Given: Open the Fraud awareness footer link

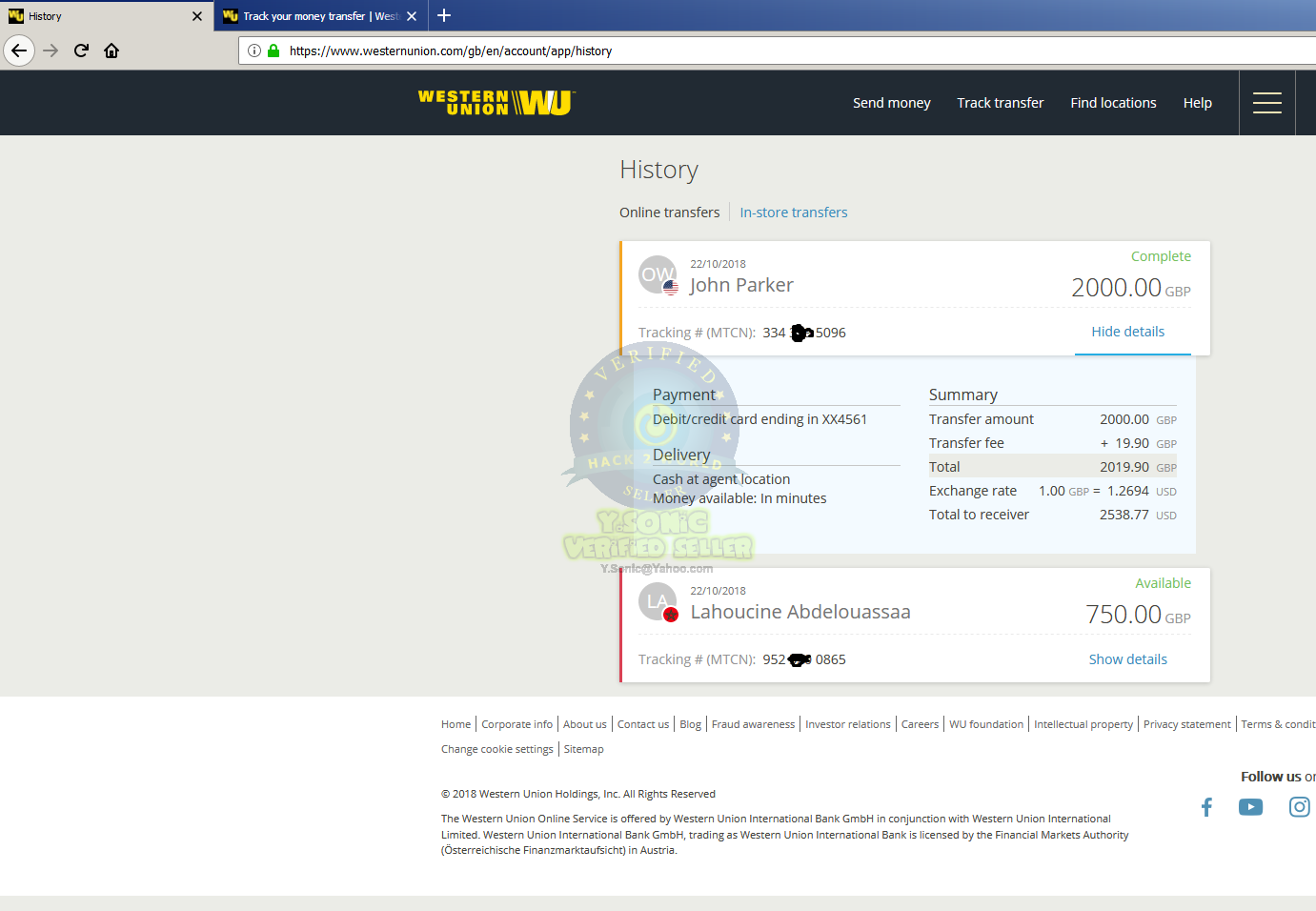Looking at the screenshot, I should tap(753, 724).
